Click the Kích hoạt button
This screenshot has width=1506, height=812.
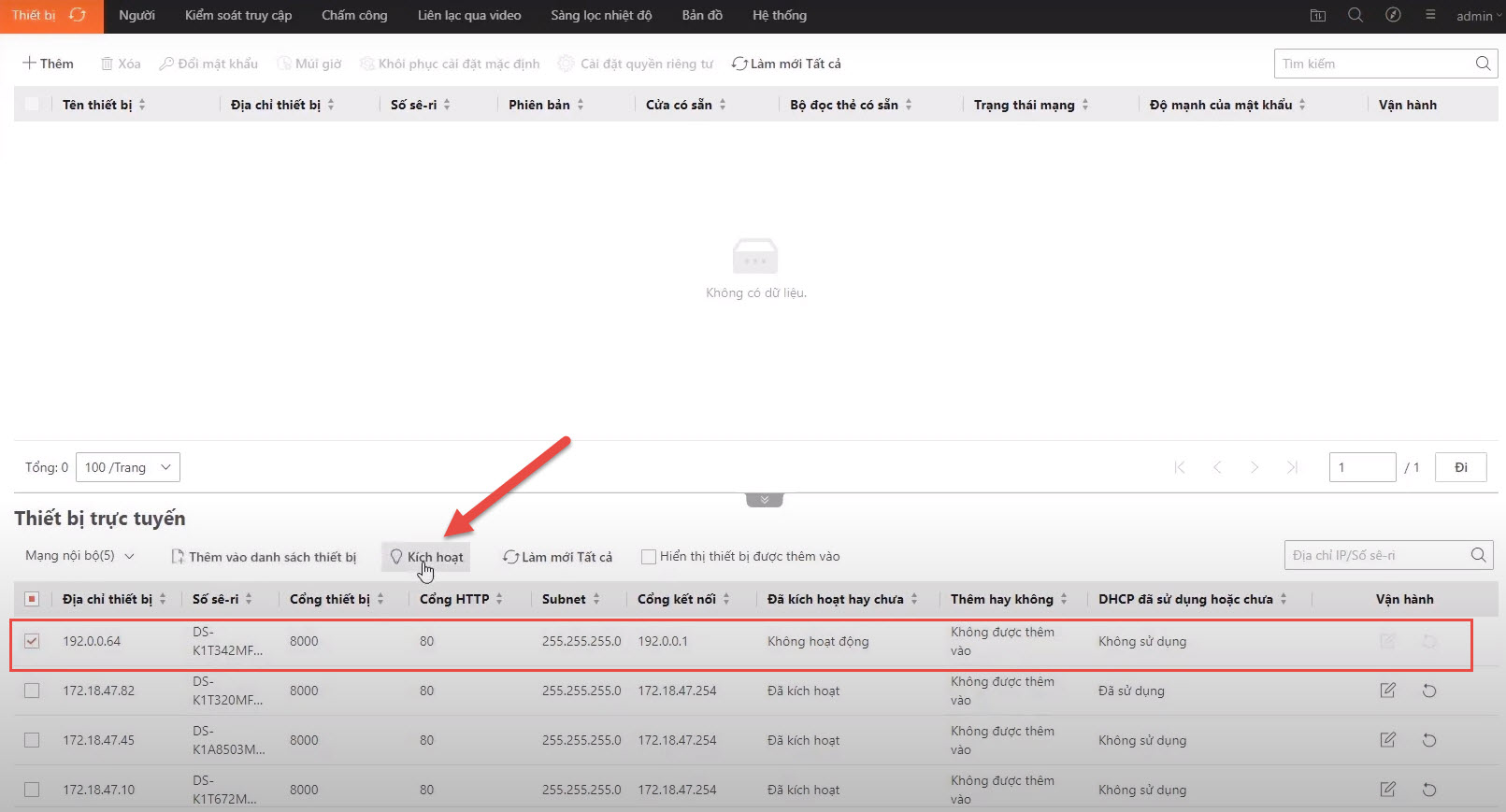(x=426, y=557)
